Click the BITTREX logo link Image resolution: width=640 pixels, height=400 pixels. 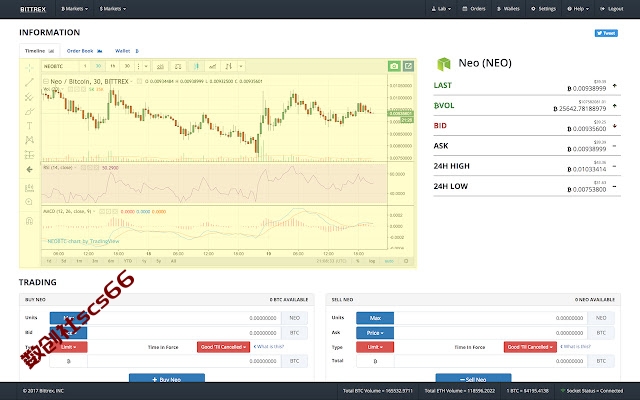click(33, 9)
